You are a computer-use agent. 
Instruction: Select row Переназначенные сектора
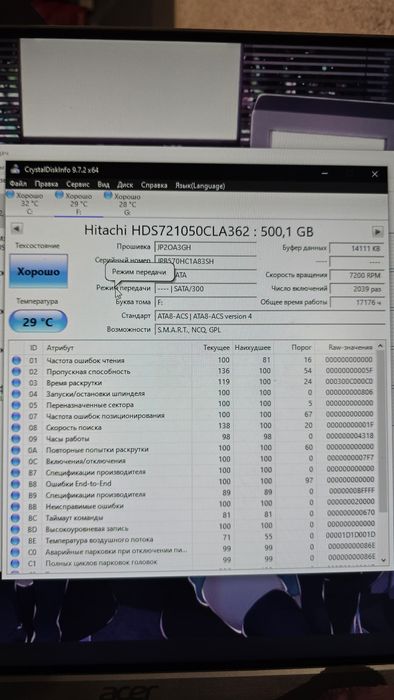click(193, 404)
